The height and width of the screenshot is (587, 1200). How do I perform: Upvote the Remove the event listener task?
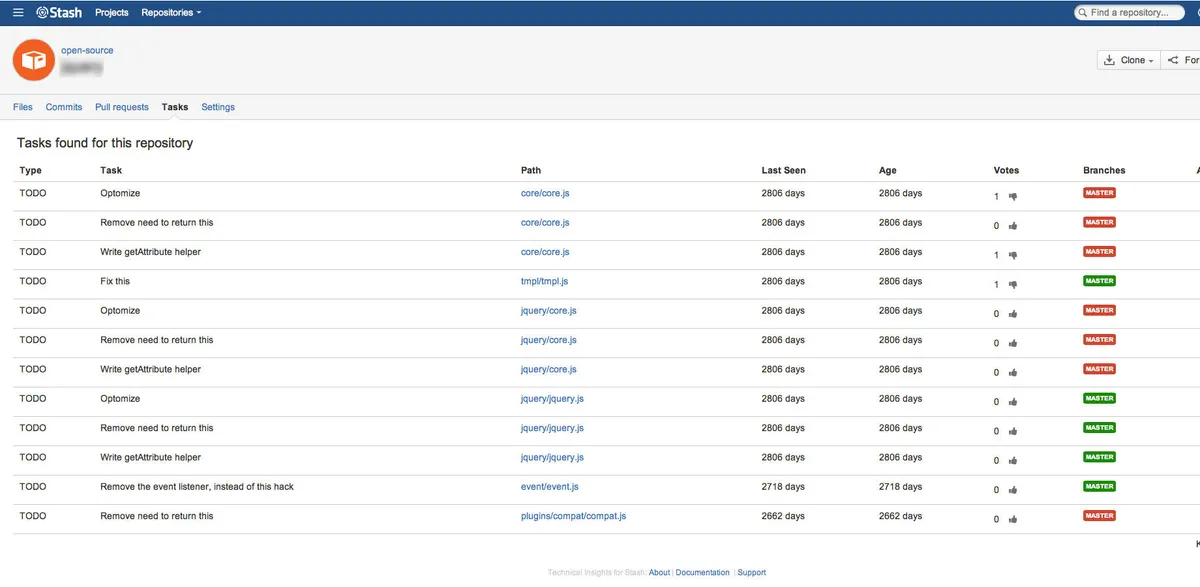point(1013,490)
